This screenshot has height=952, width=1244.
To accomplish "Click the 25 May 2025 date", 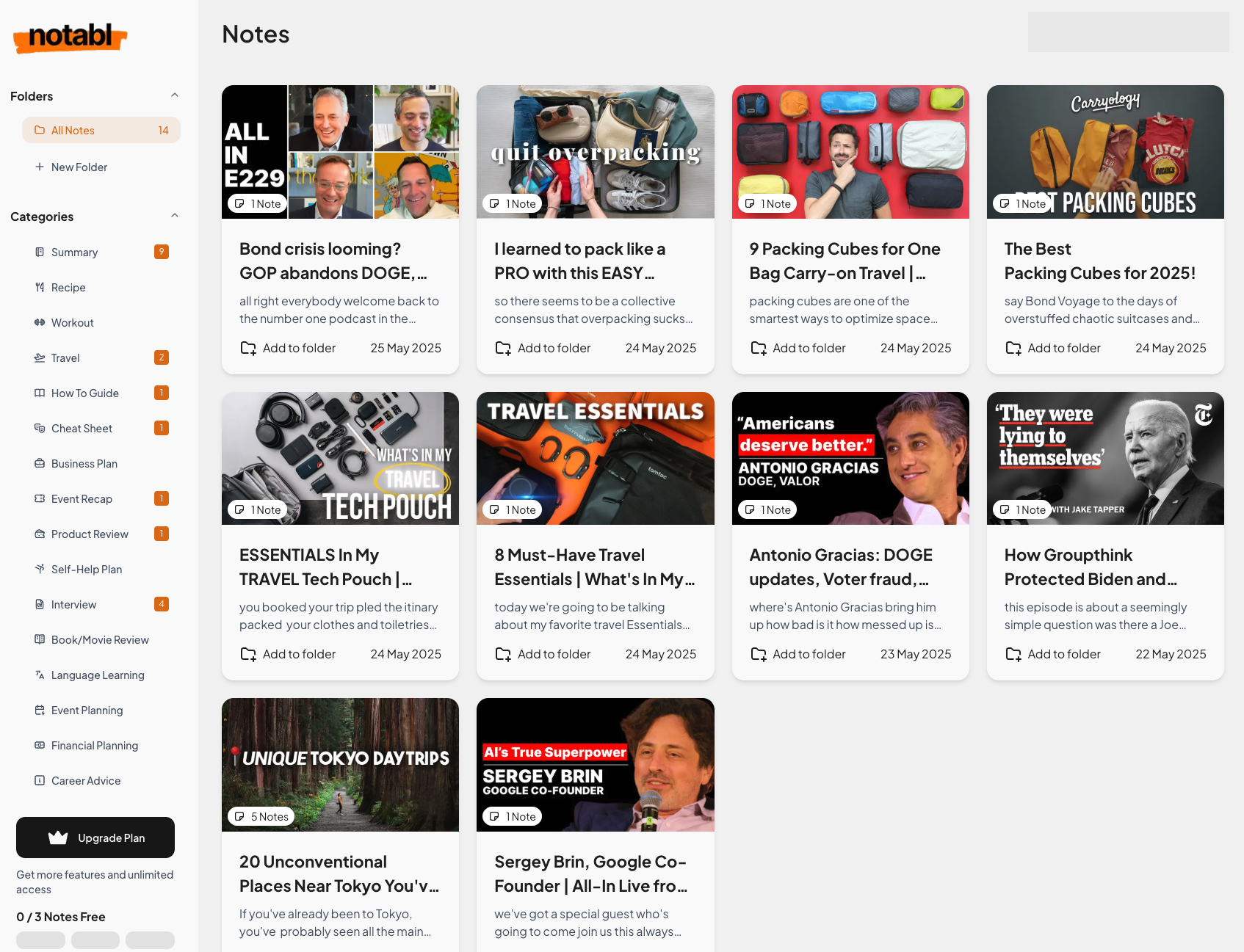I will click(406, 348).
